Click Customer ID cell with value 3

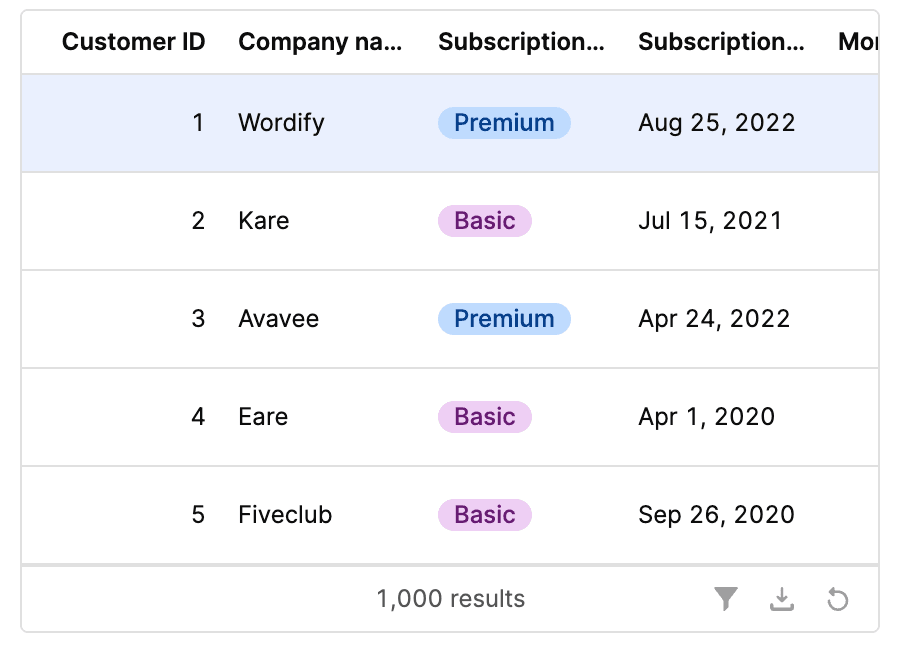198,319
